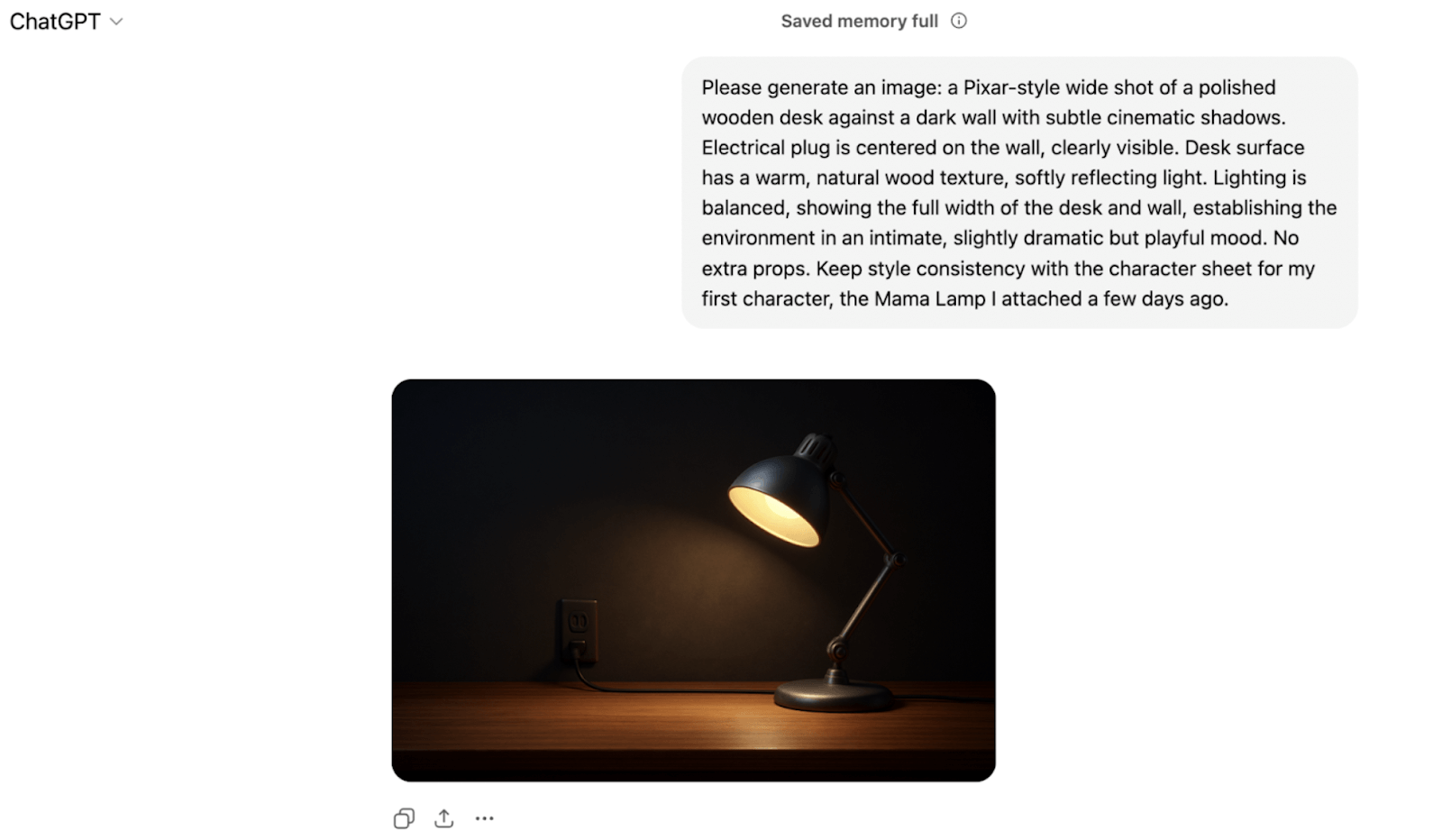View info about saved memory full
1442x840 pixels.
(959, 21)
